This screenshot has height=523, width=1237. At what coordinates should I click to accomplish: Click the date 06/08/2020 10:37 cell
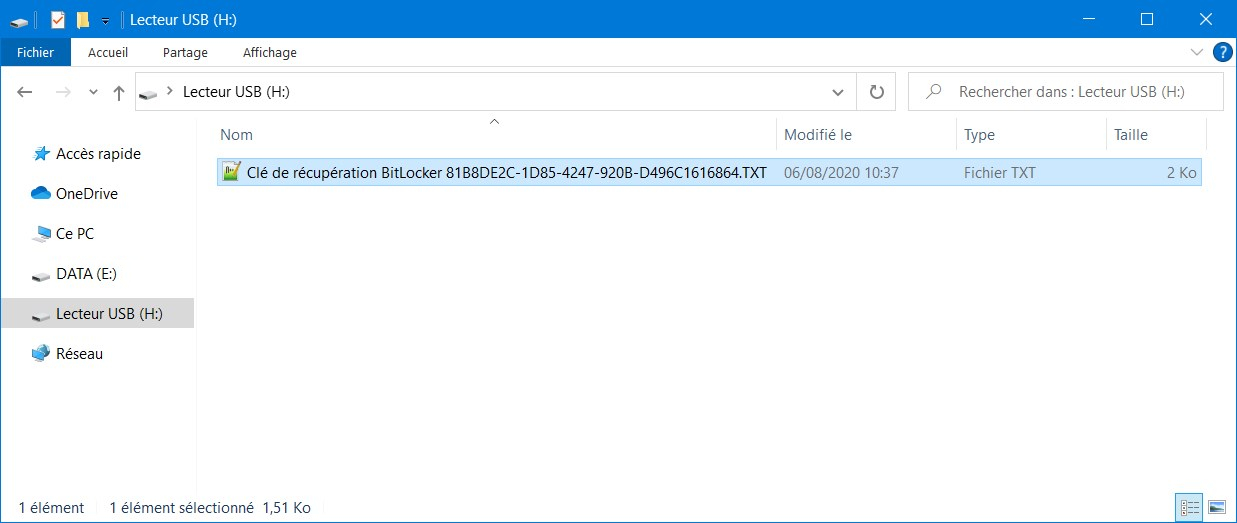tap(841, 172)
